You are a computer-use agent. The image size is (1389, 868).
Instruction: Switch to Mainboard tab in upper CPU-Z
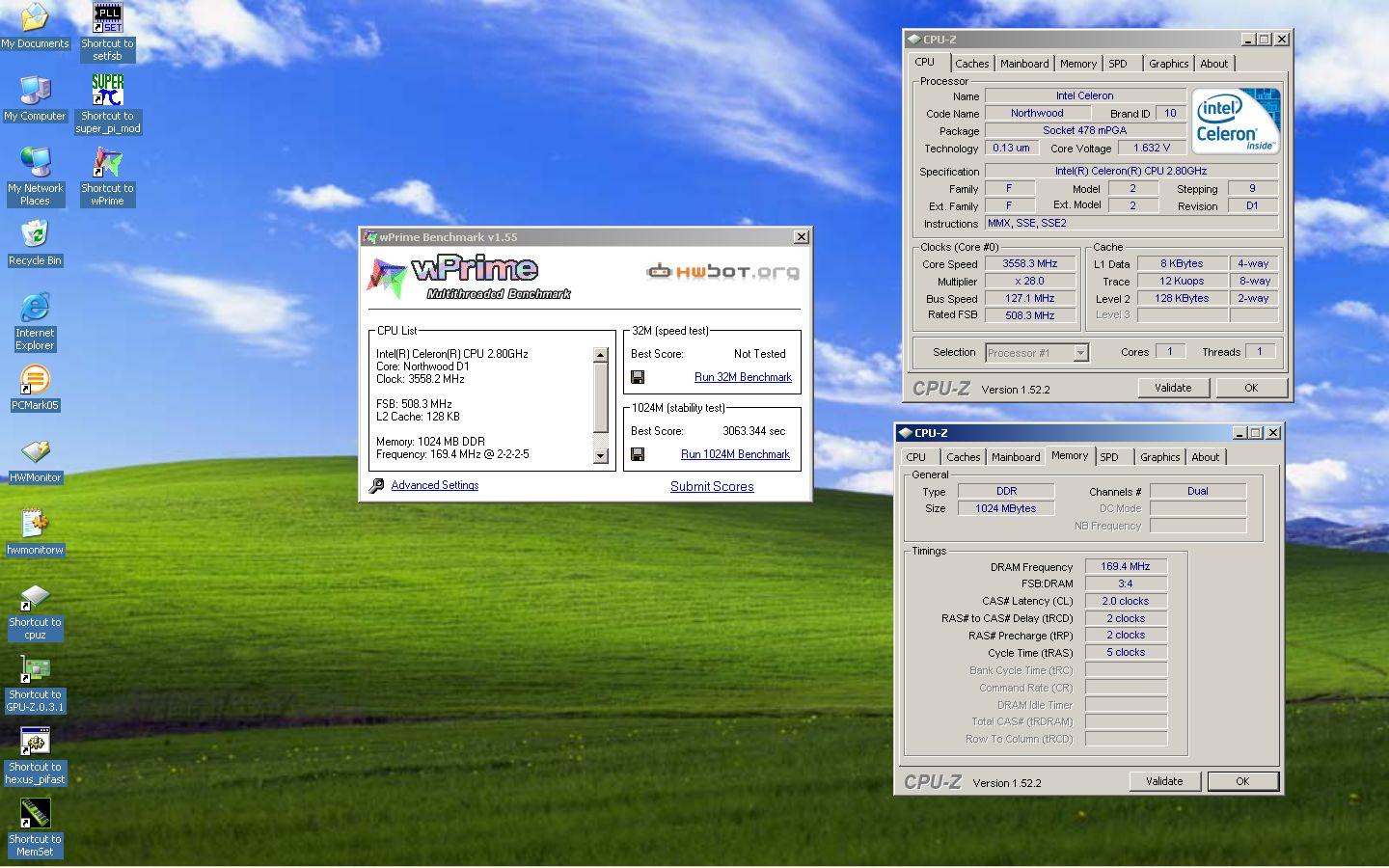click(x=1023, y=64)
